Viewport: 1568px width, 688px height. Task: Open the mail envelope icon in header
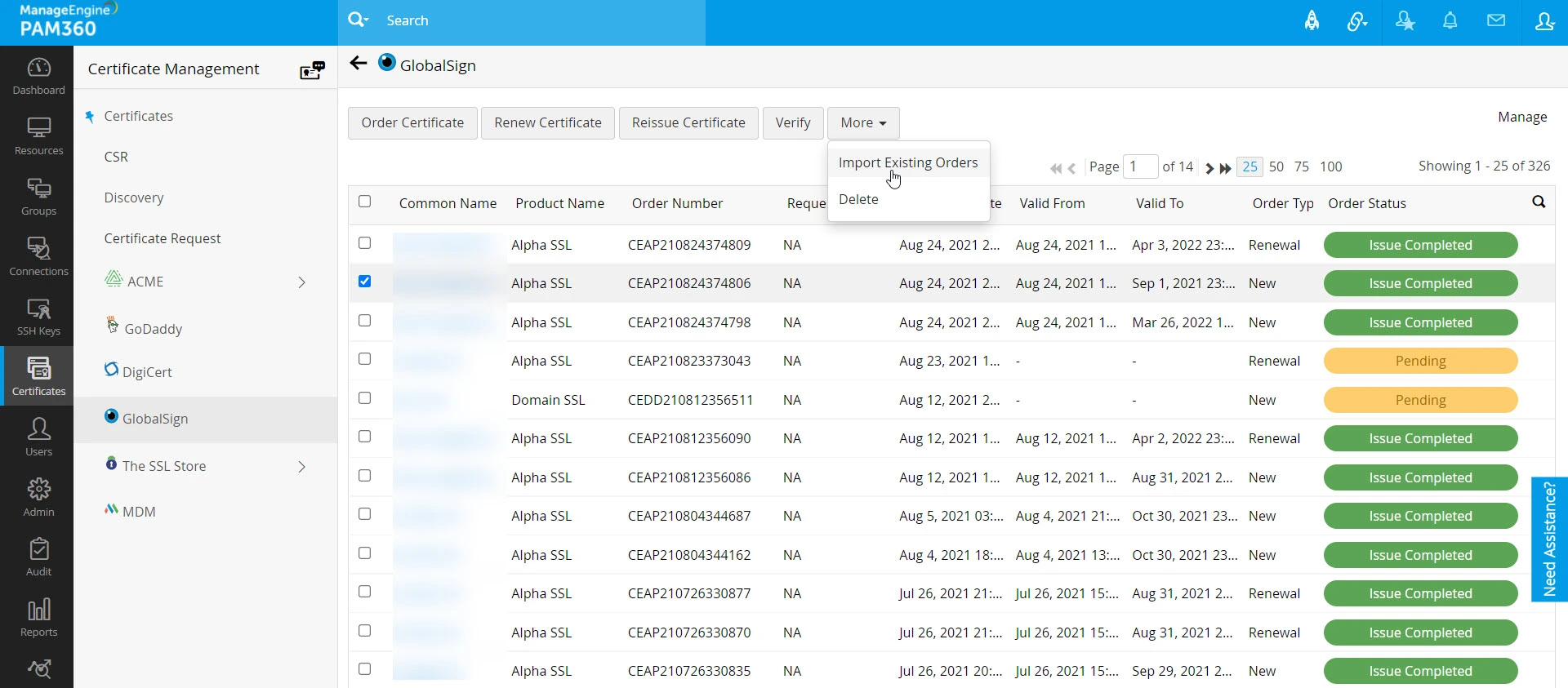pos(1495,21)
